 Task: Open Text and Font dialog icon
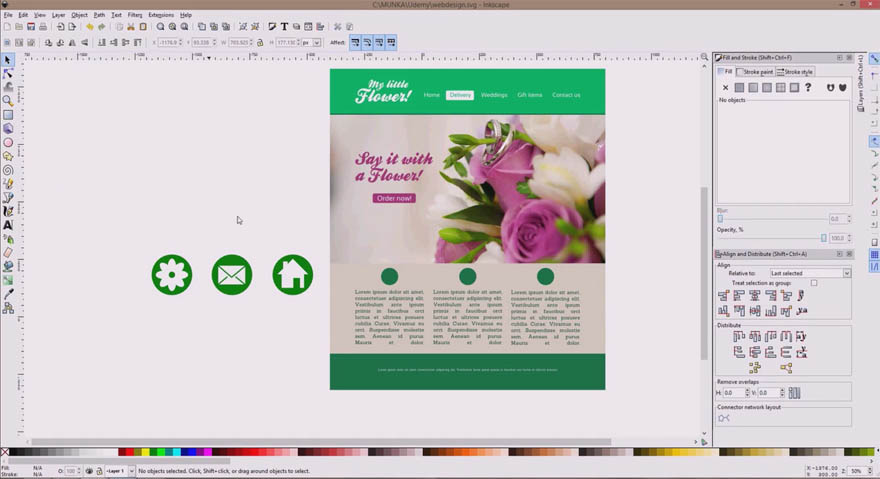pyautogui.click(x=285, y=27)
